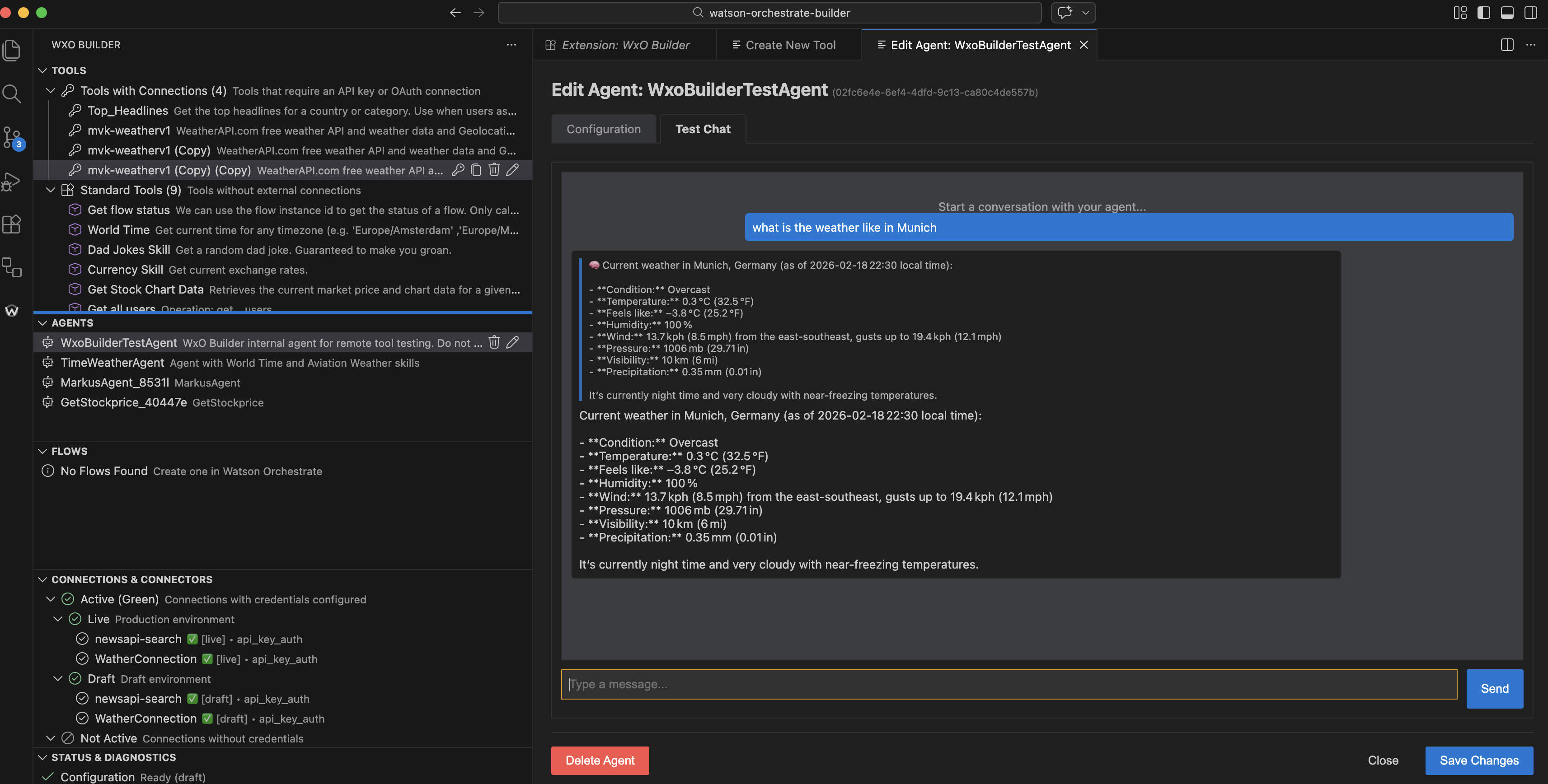Open the Extensions view

pos(12,224)
